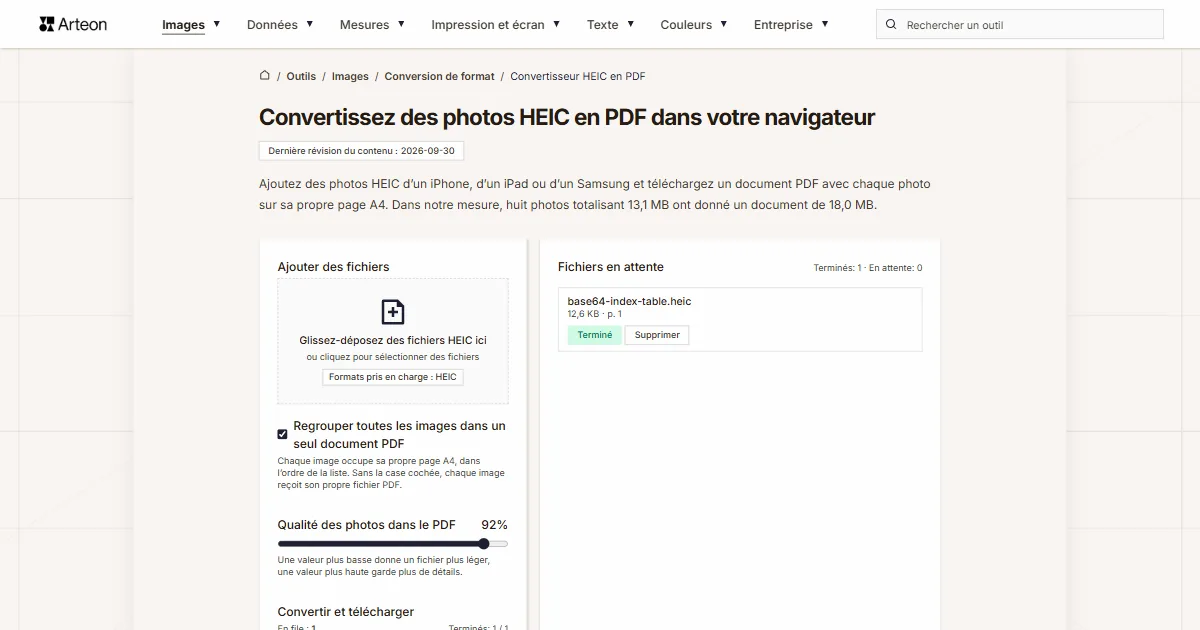Click the Arteon logo

click(x=73, y=24)
